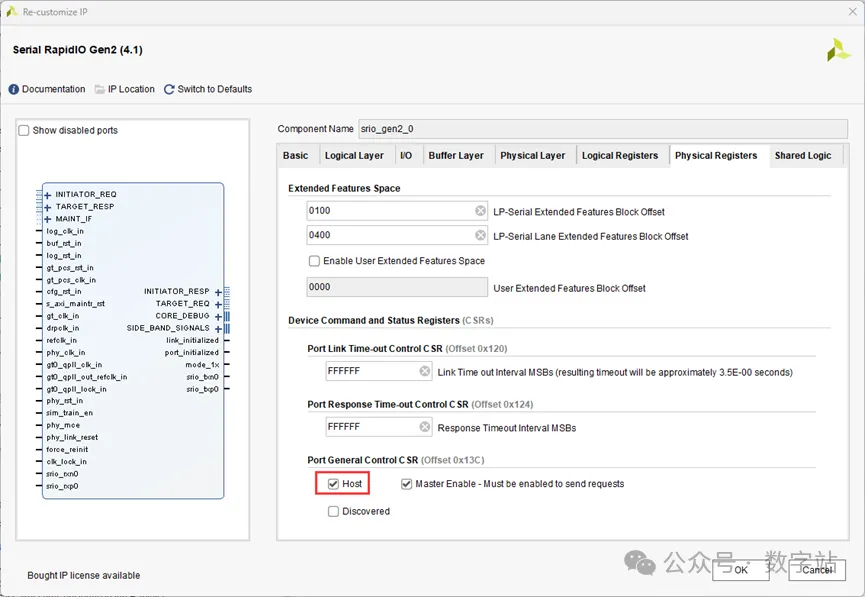
Task: Select the drpclk_in port label
Action: click(x=63, y=328)
